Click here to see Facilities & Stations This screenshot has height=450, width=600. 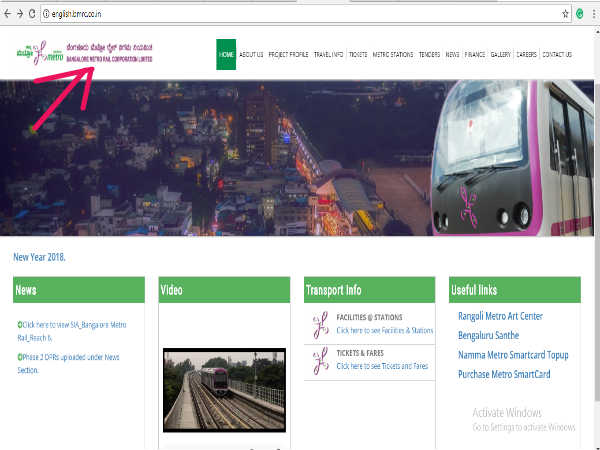(385, 330)
